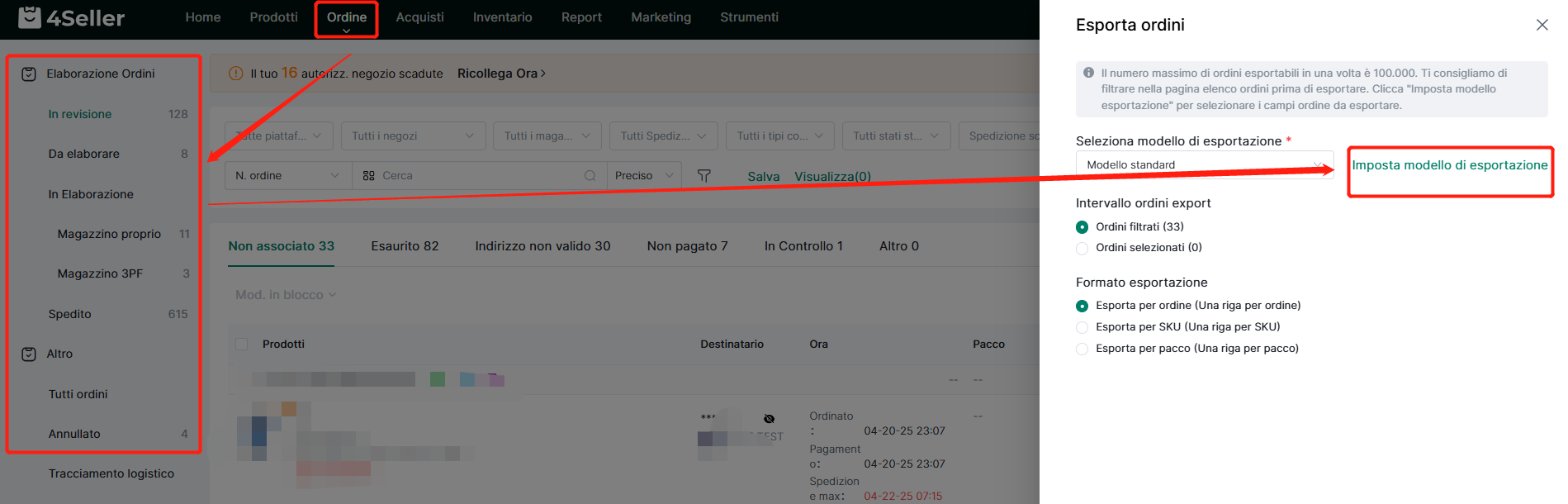This screenshot has height=504, width=1568.
Task: Open the Tutti Spedizioni dropdown
Action: tap(664, 136)
